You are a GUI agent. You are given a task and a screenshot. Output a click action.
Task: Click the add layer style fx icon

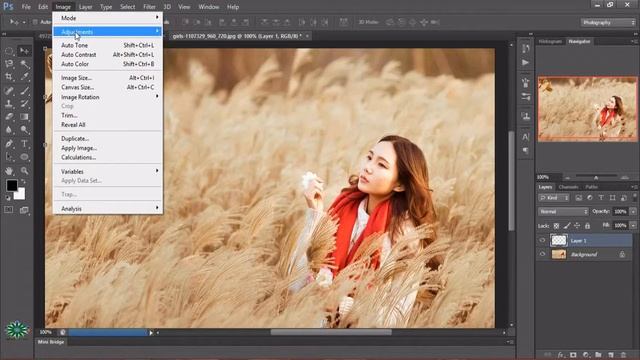(561, 355)
